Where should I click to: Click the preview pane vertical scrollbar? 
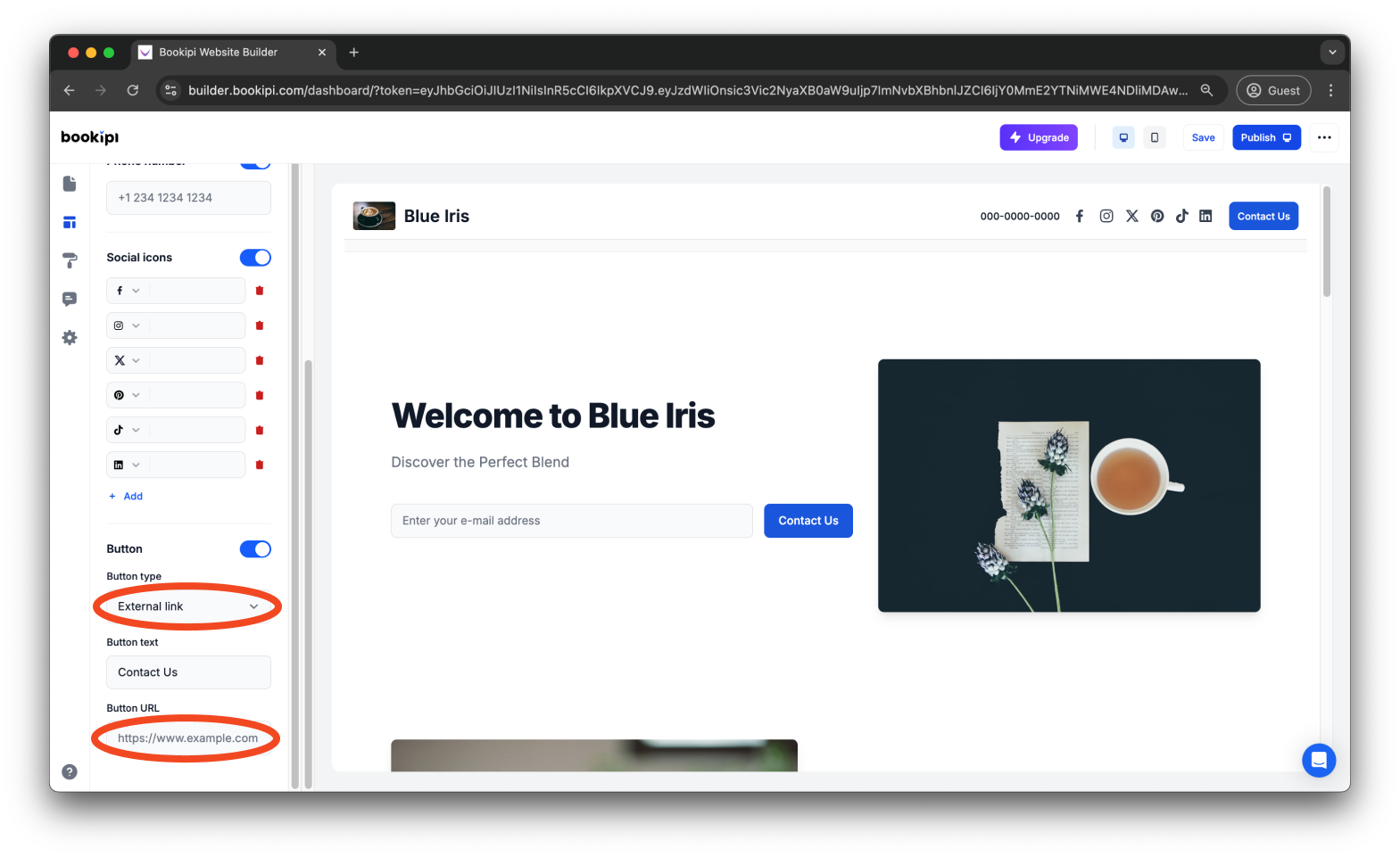tap(1327, 242)
